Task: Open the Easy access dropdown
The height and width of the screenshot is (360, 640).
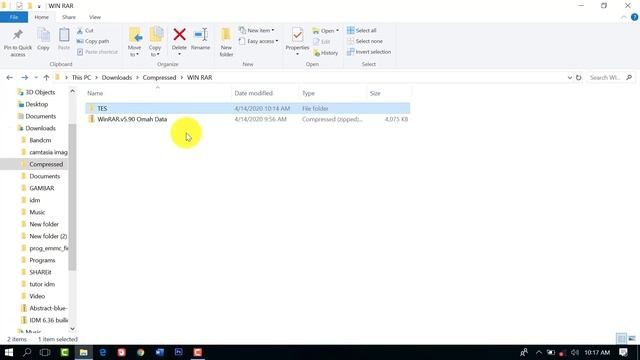Action: [x=258, y=41]
